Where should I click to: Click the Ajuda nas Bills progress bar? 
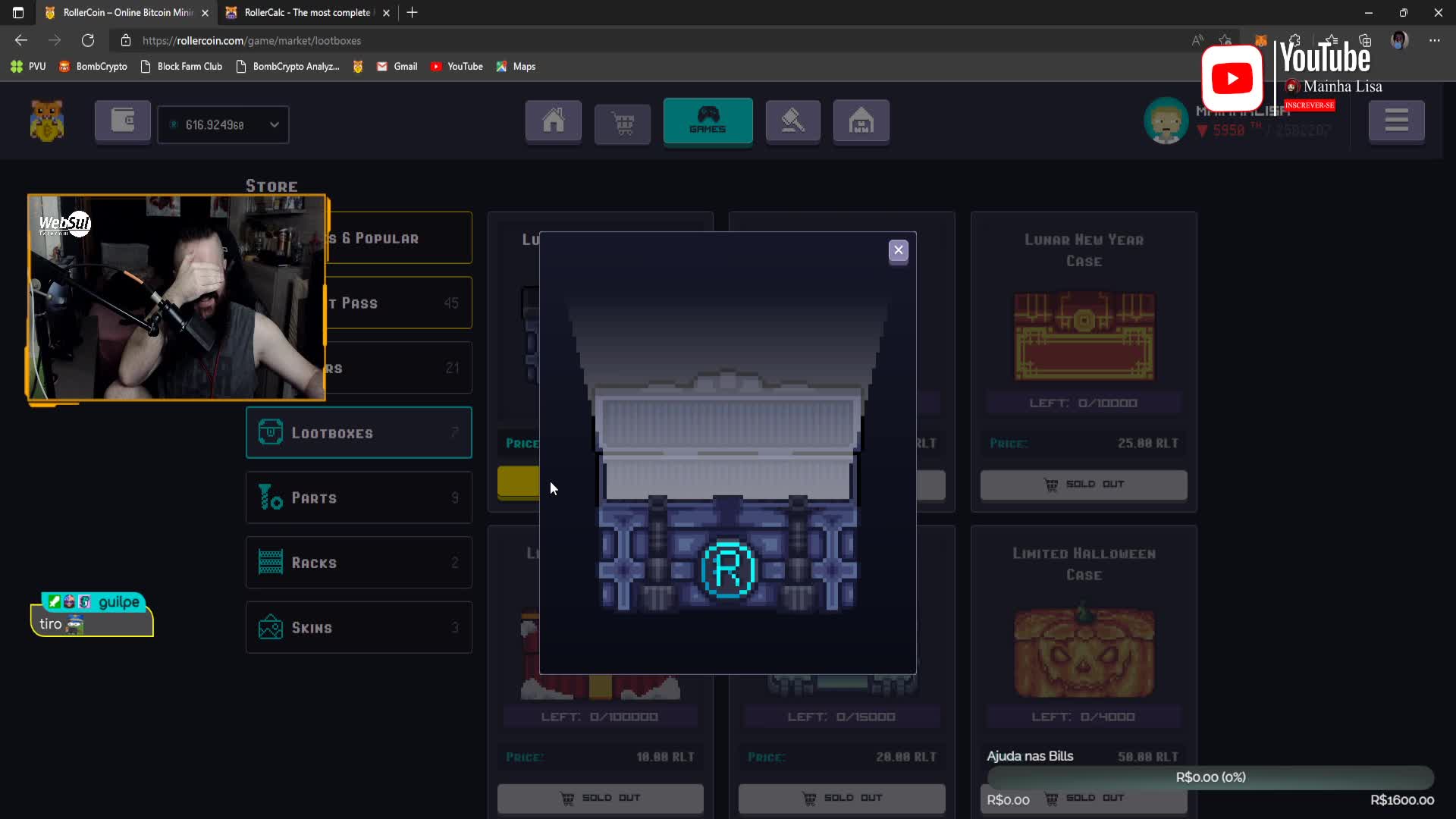pyautogui.click(x=1210, y=777)
